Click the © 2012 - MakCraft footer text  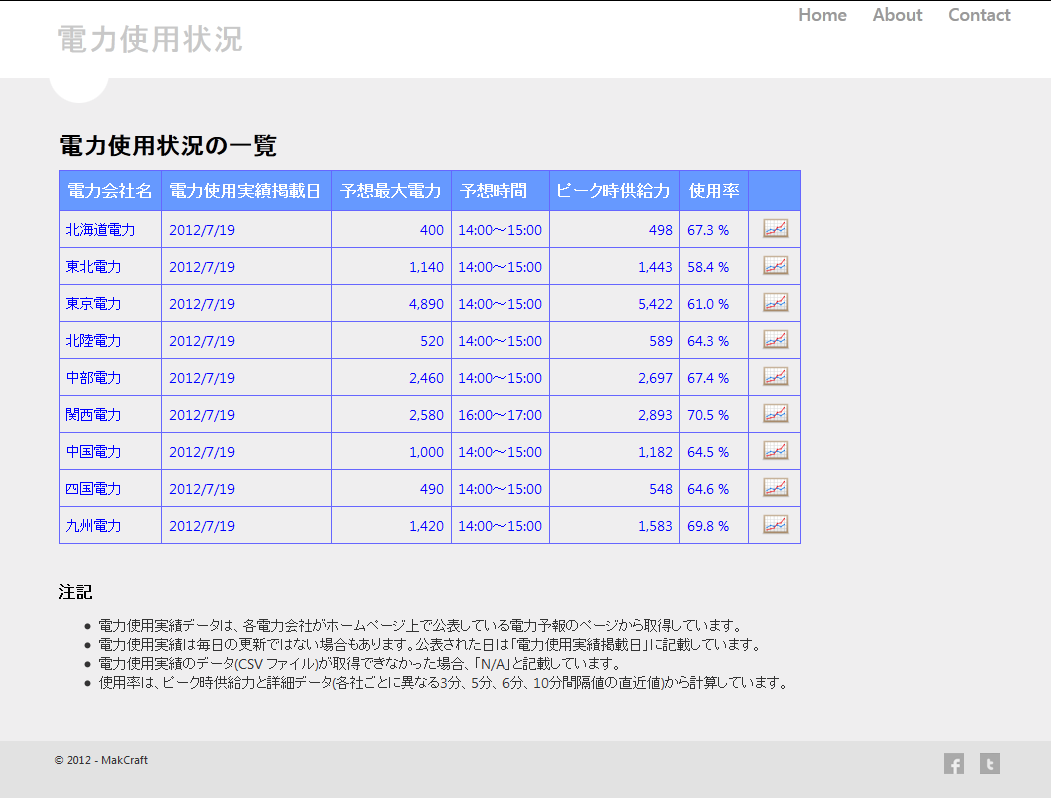[101, 760]
